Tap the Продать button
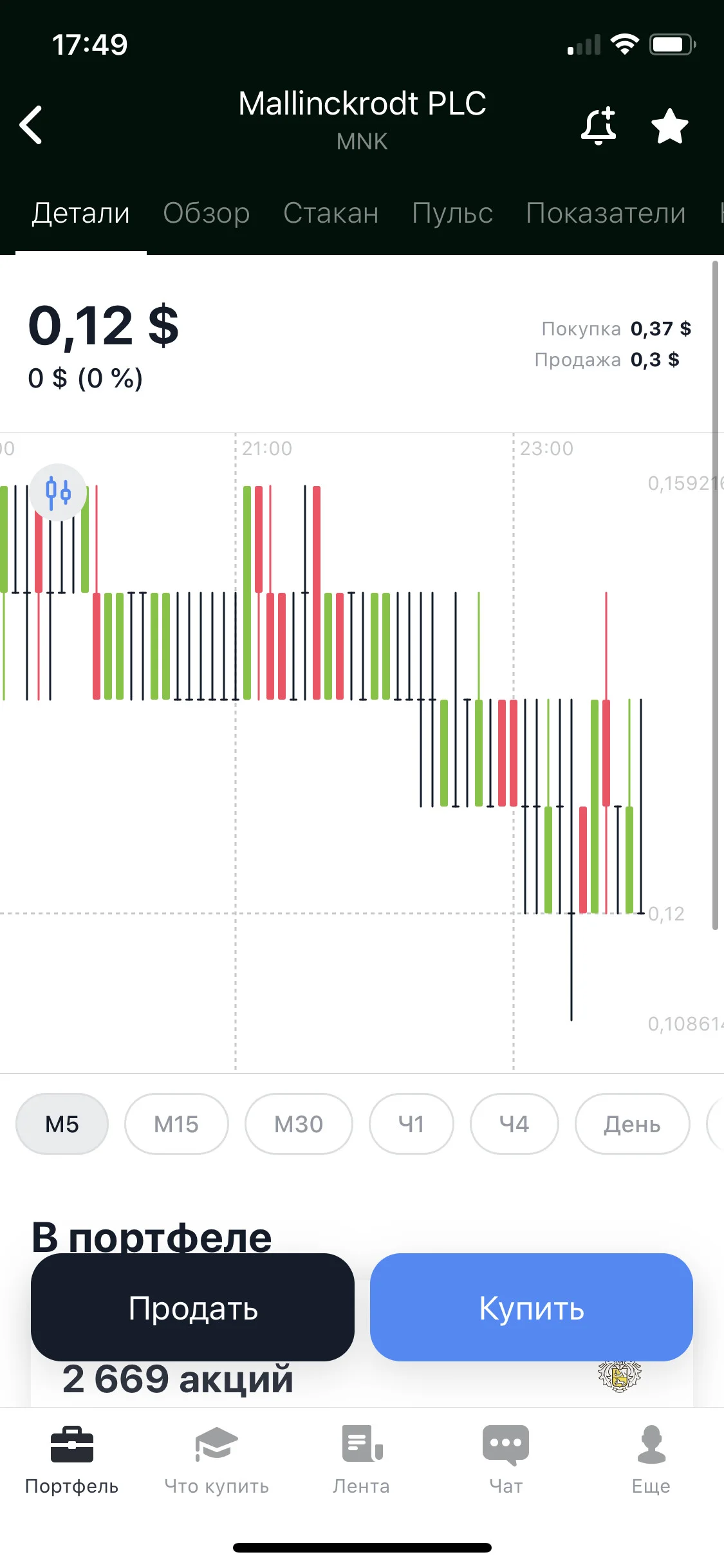 [x=192, y=1307]
